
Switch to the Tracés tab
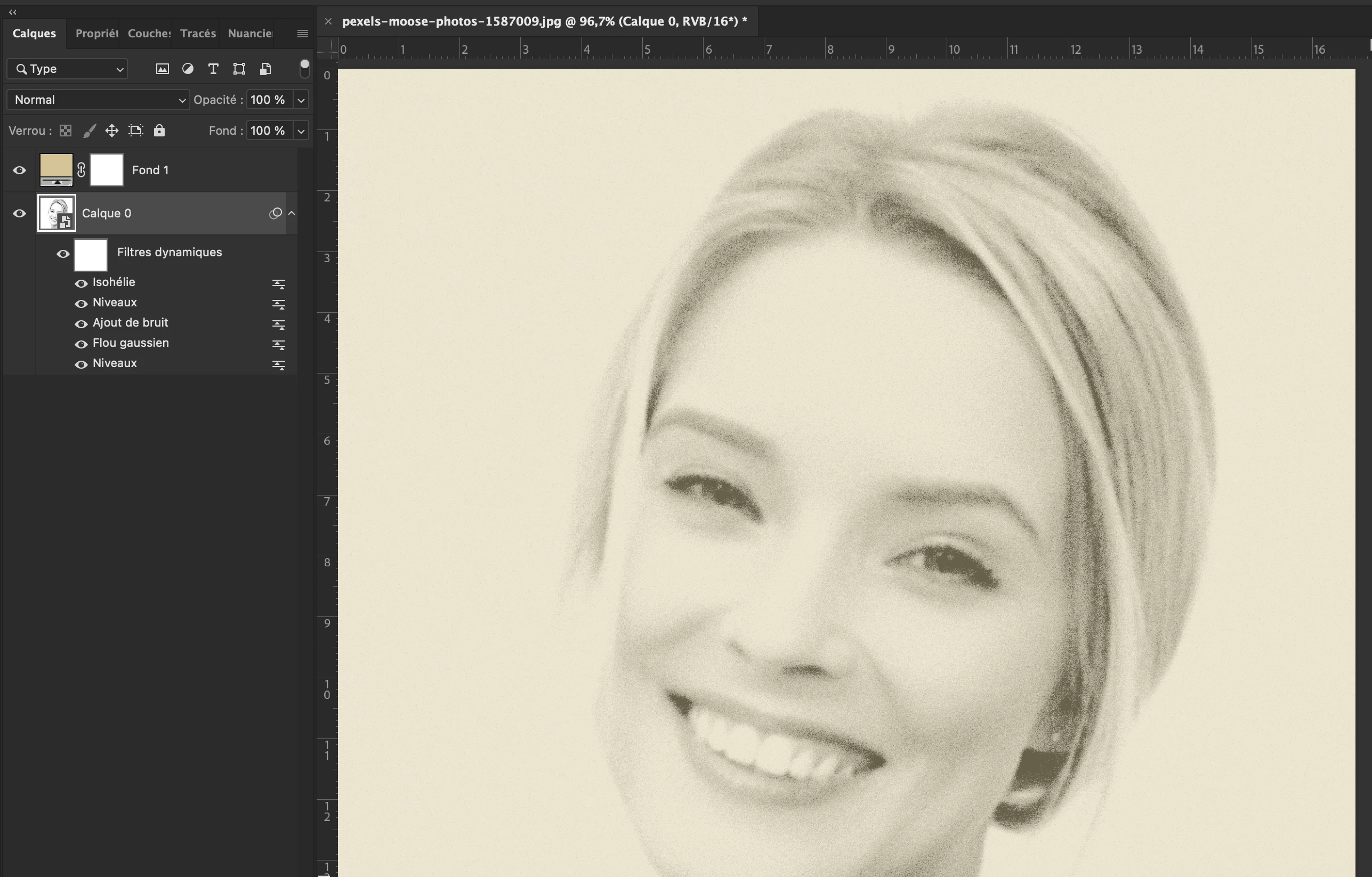(198, 34)
